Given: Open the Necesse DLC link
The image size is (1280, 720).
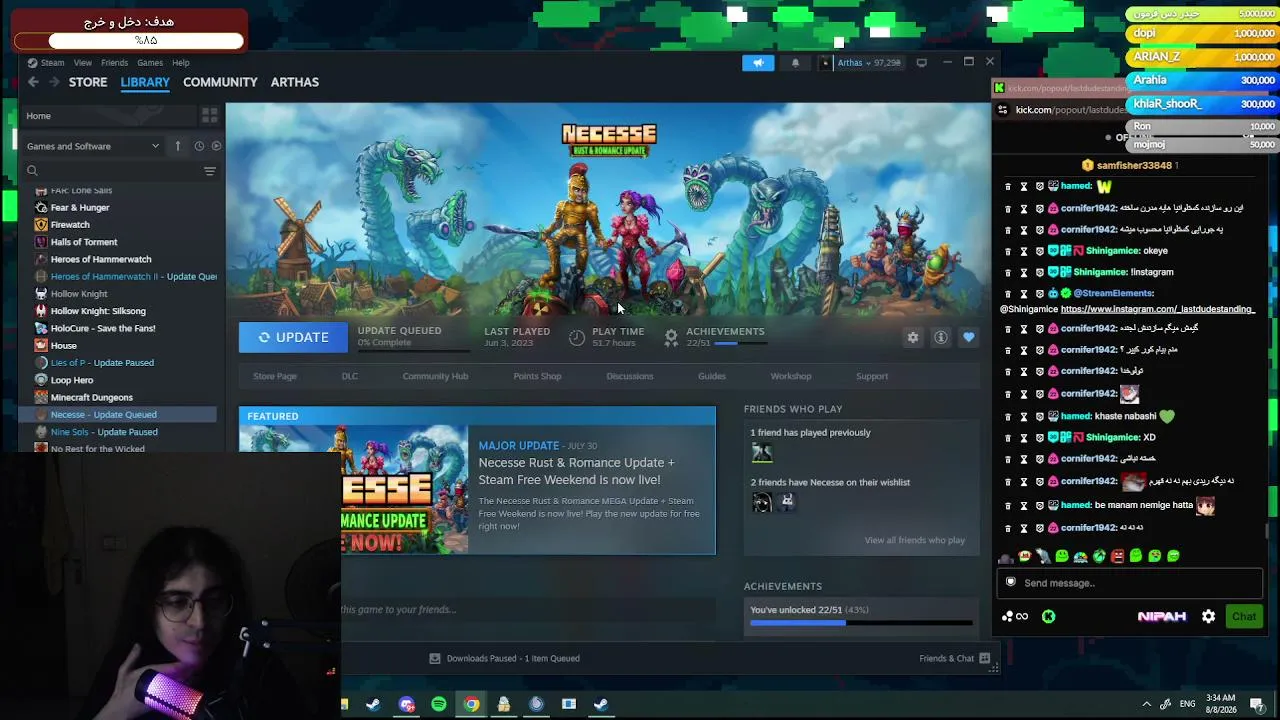Looking at the screenshot, I should (350, 376).
